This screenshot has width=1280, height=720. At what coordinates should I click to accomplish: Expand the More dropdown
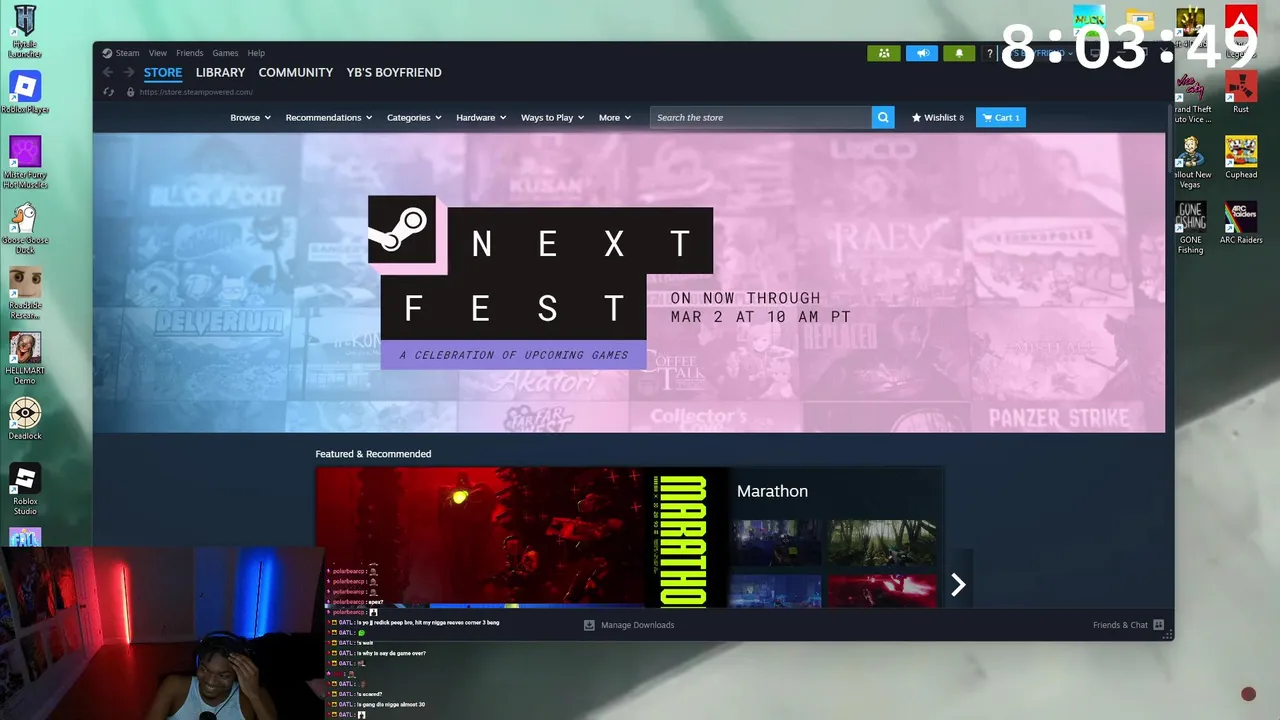click(x=614, y=117)
